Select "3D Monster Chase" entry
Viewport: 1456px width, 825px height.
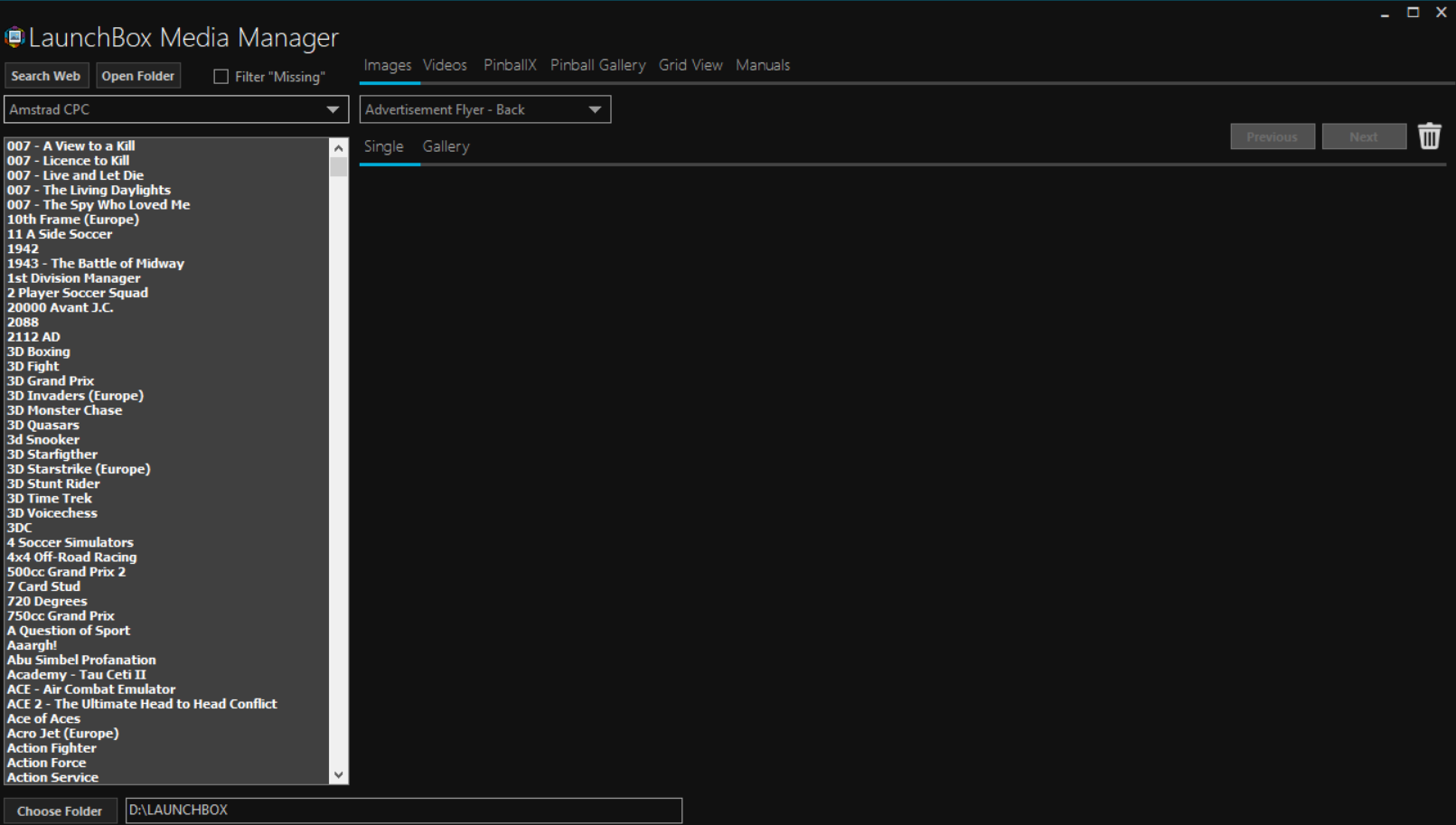[65, 410]
